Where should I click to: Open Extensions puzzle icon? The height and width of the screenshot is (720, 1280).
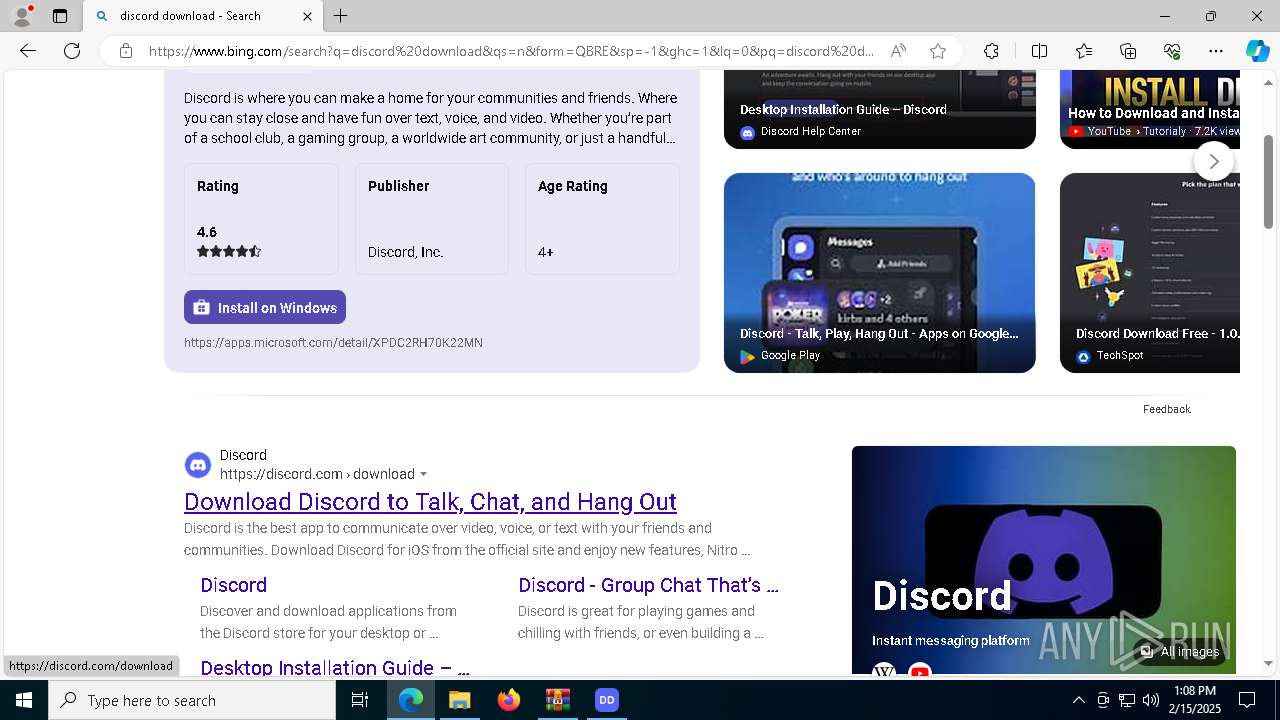[991, 51]
